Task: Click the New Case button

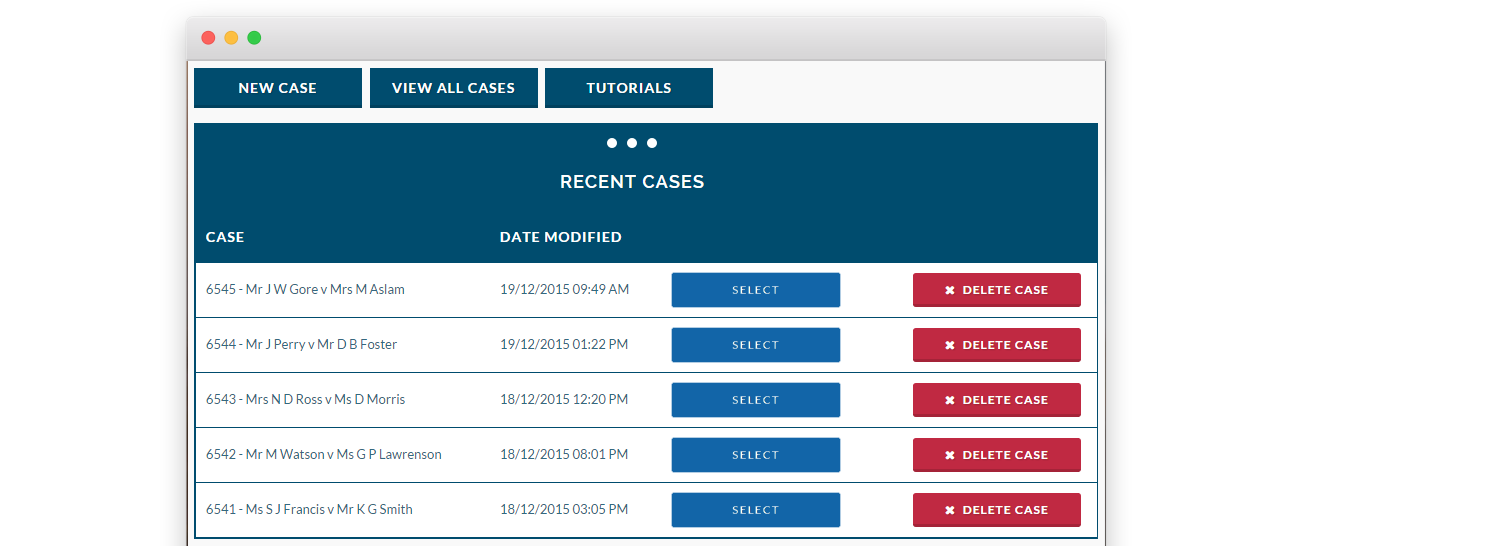Action: [277, 88]
